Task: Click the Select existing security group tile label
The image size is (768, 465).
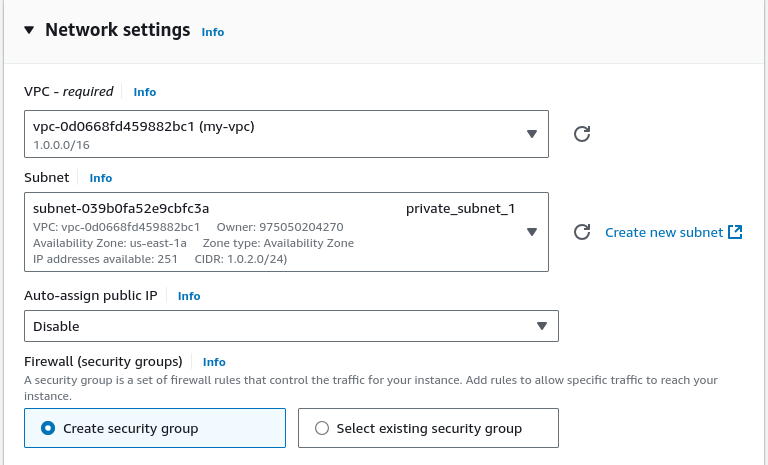Action: [x=429, y=429]
